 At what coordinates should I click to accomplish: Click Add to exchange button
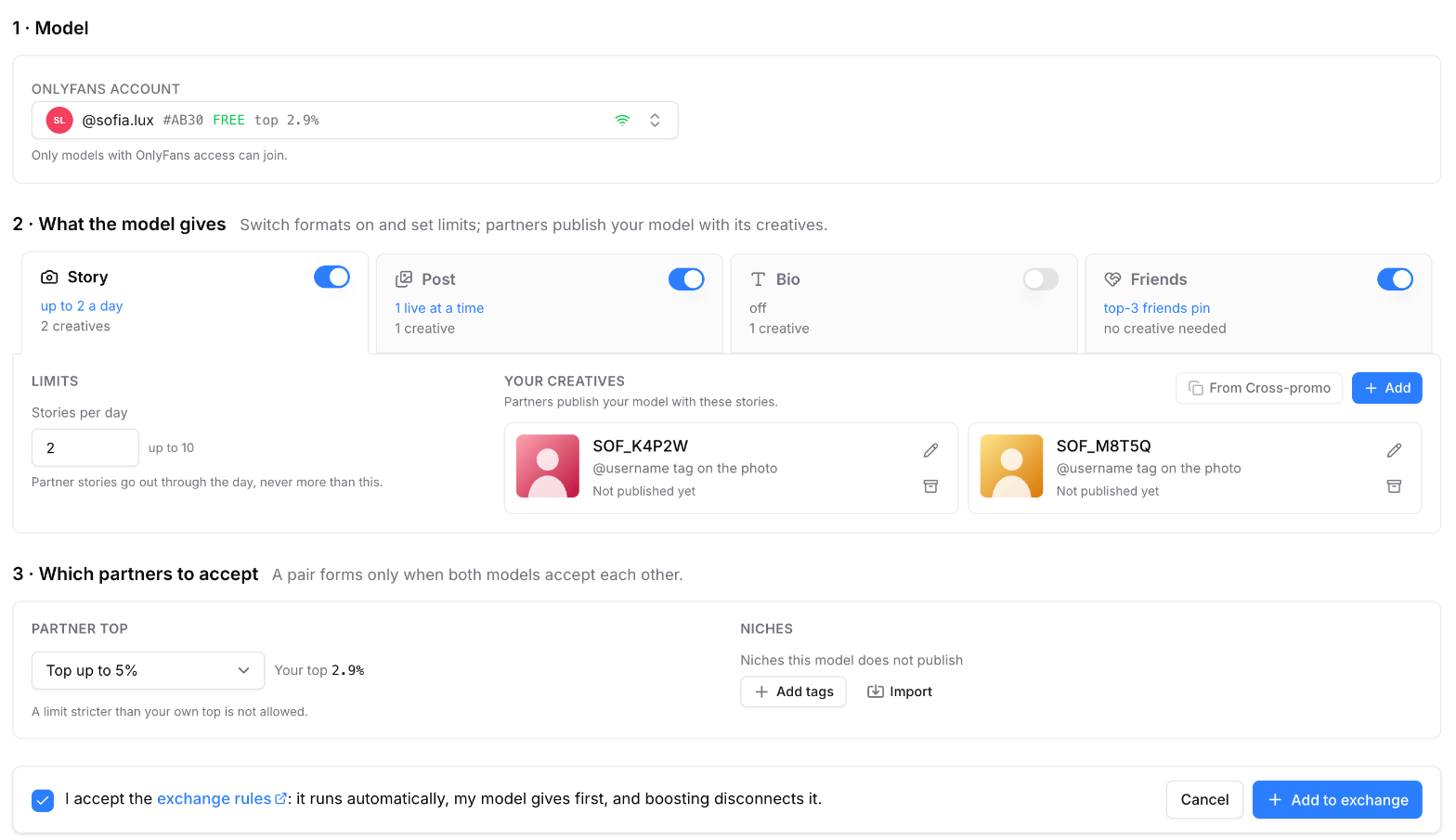(1337, 800)
